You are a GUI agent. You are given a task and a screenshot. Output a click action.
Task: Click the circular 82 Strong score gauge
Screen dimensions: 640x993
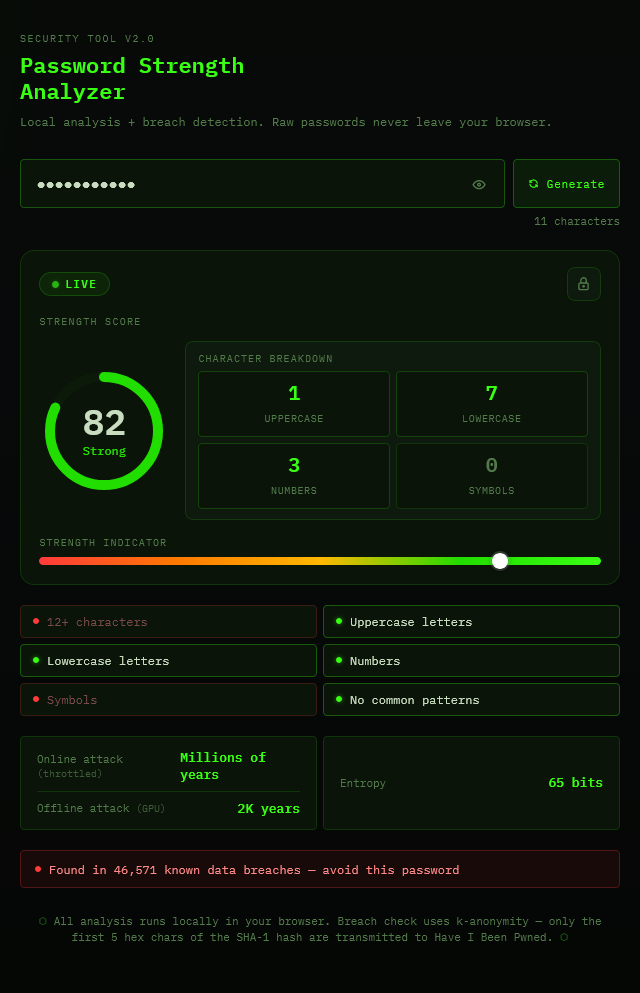[x=104, y=431]
